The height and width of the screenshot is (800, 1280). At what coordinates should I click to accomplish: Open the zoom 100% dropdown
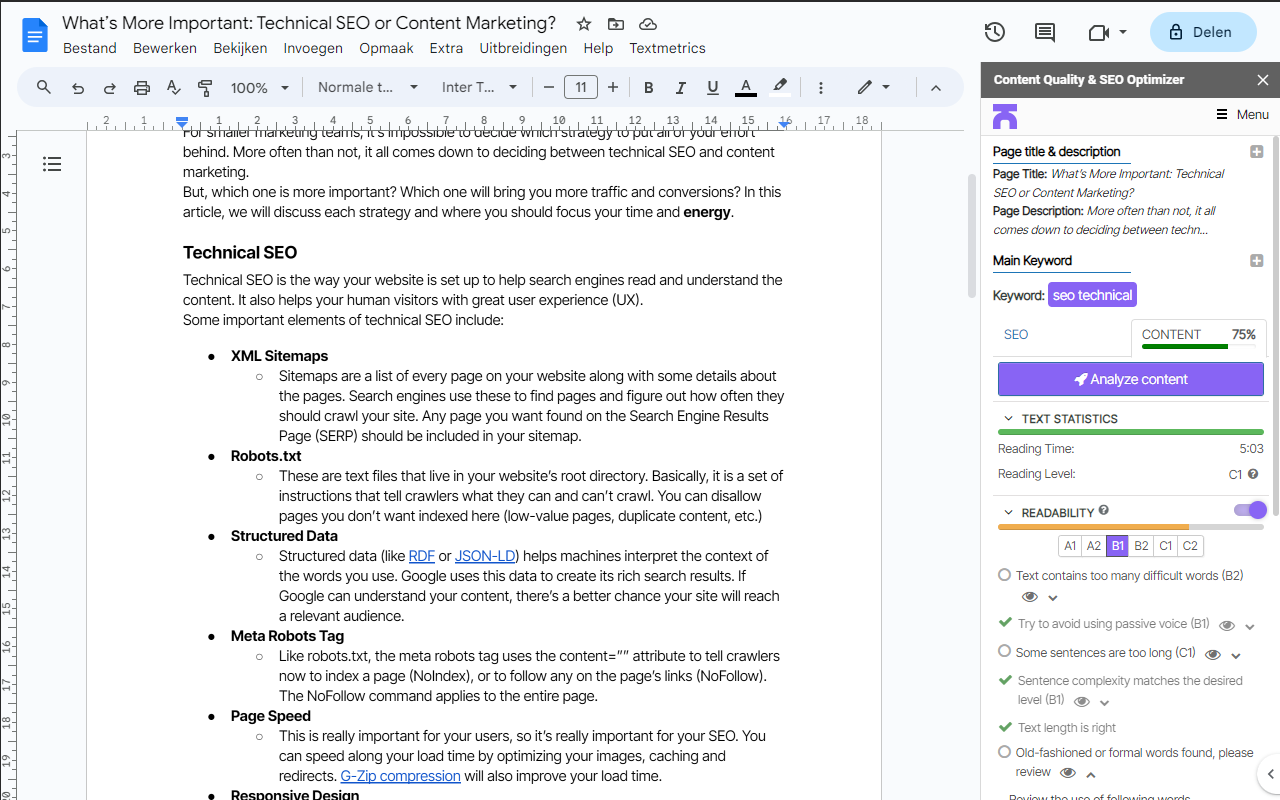[x=259, y=88]
